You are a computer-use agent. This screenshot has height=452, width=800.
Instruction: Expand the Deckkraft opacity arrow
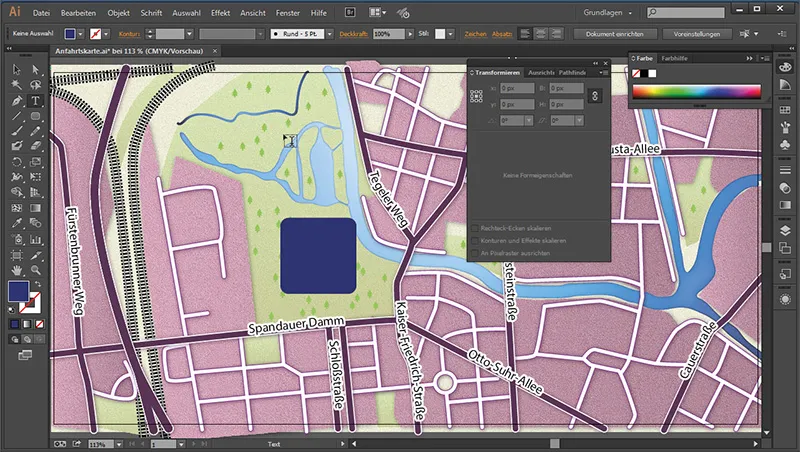(410, 34)
